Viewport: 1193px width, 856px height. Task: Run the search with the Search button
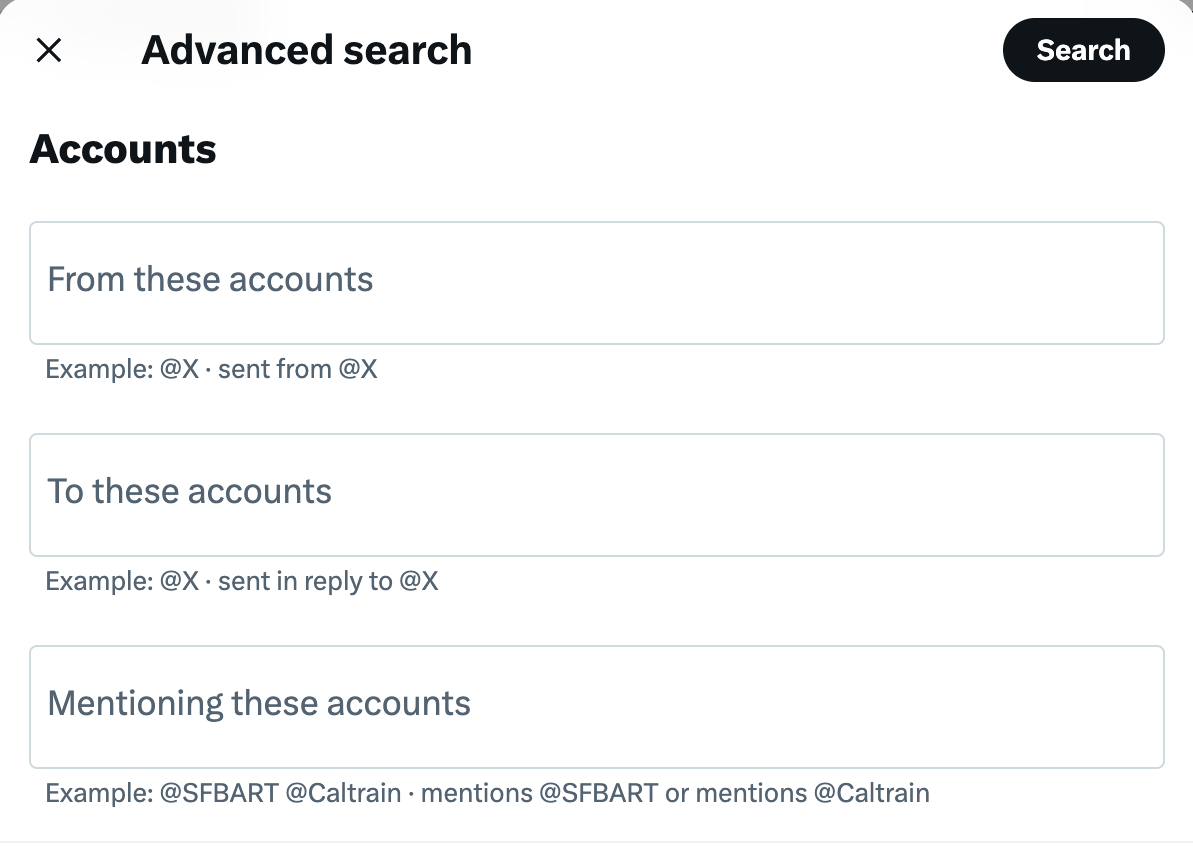1084,49
